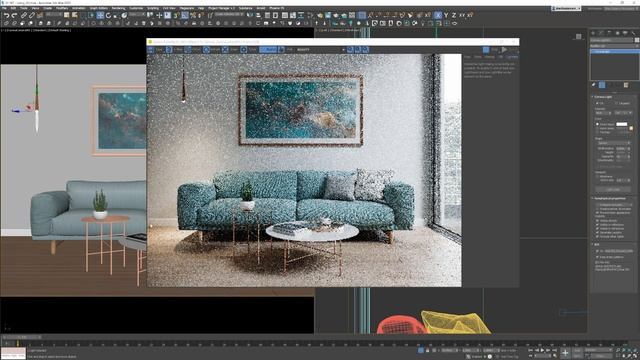Screen dimensions: 640x360
Task: Click the Mirror tool icon
Action: coord(249,15)
